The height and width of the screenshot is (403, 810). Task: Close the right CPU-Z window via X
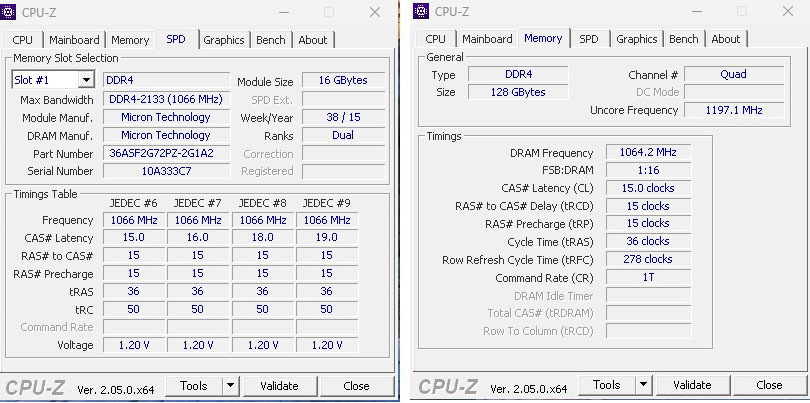click(788, 11)
